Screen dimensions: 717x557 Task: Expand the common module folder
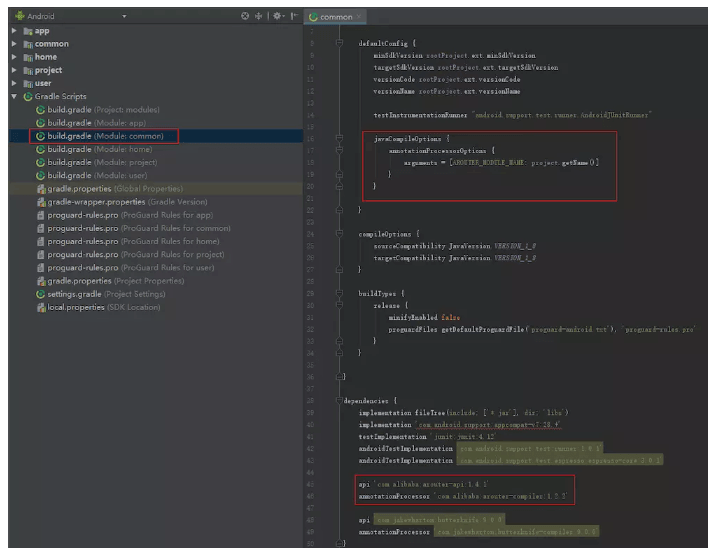pyautogui.click(x=14, y=44)
